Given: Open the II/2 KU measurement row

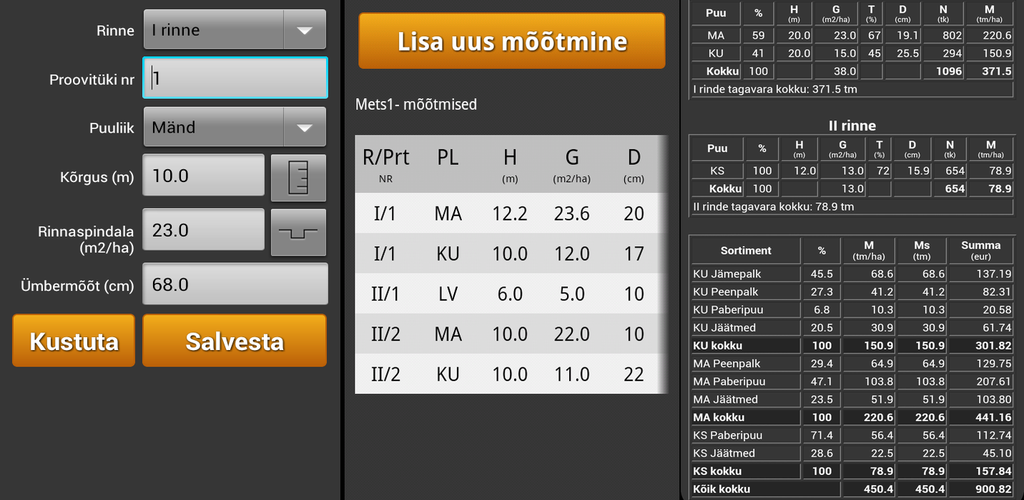Looking at the screenshot, I should [x=511, y=374].
